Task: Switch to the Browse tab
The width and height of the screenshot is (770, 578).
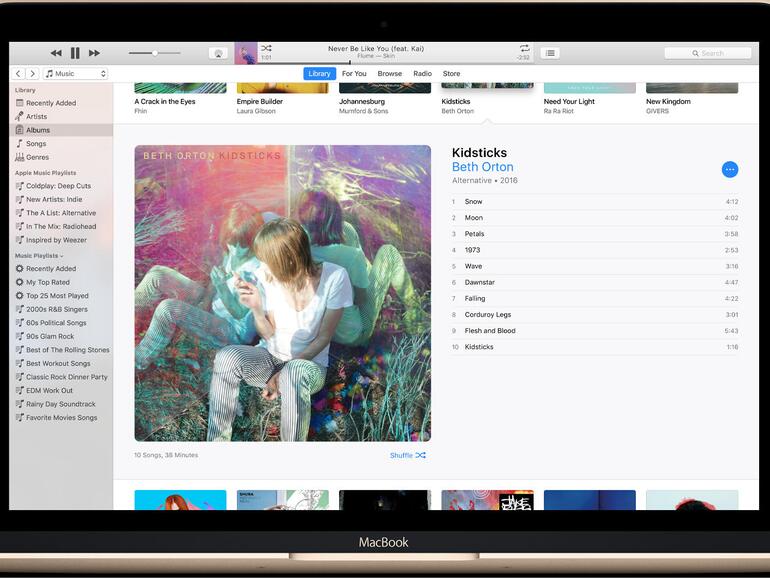Action: click(x=389, y=74)
